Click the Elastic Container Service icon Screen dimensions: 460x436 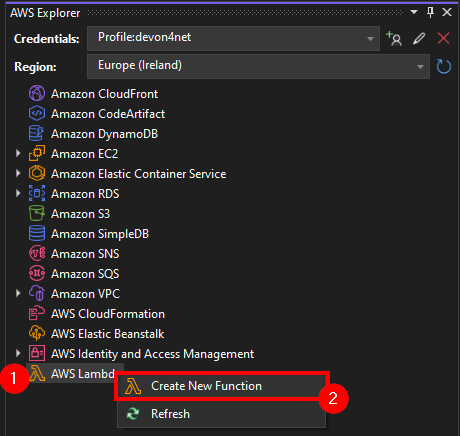click(37, 173)
